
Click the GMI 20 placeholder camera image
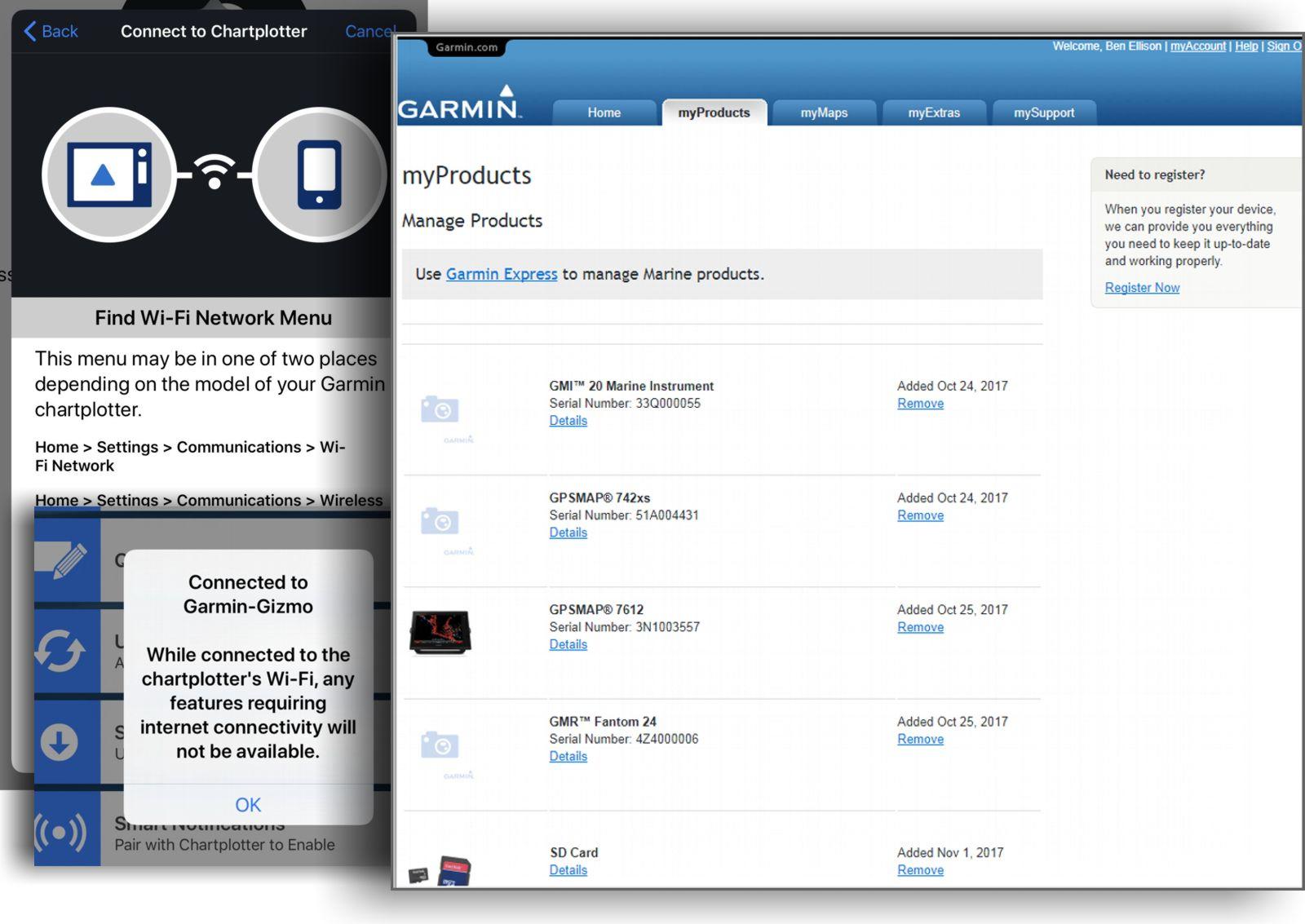(440, 409)
